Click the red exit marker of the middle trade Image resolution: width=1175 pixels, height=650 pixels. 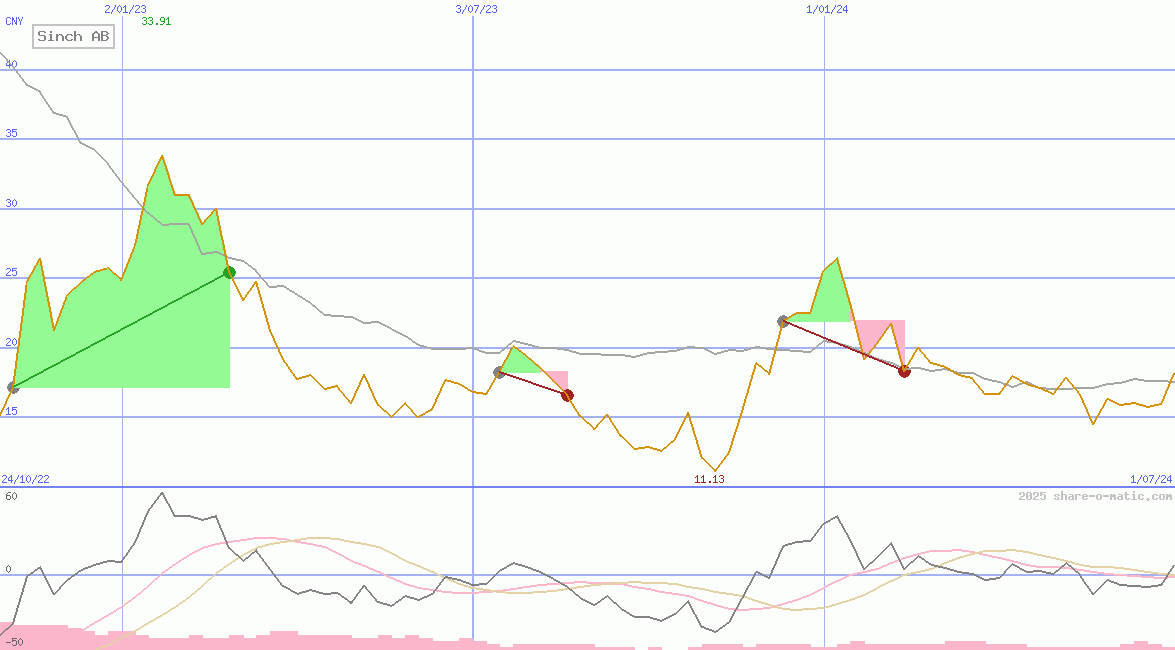pos(567,395)
